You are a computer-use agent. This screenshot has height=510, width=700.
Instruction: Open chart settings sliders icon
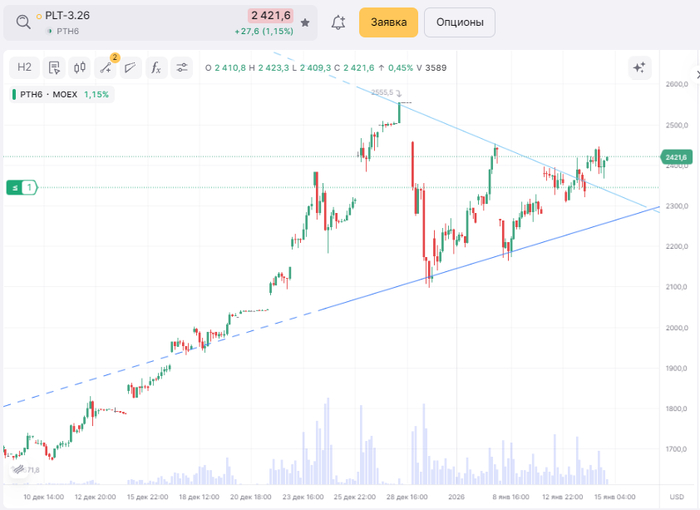181,68
